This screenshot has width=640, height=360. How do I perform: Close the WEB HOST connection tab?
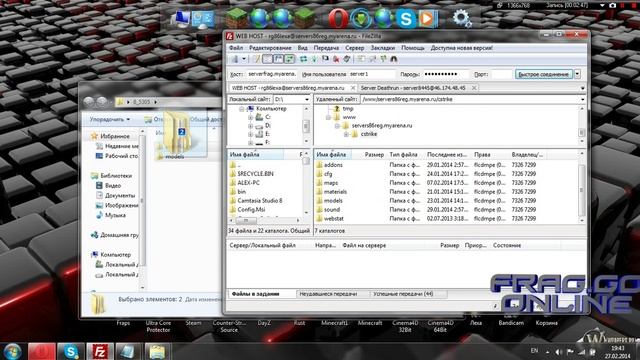click(353, 88)
